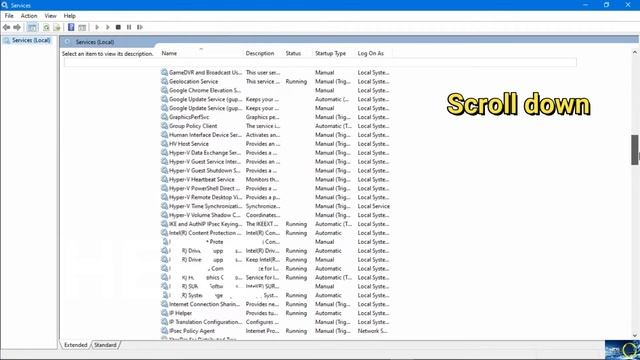Open the View menu
The height and width of the screenshot is (360, 640).
pyautogui.click(x=51, y=16)
